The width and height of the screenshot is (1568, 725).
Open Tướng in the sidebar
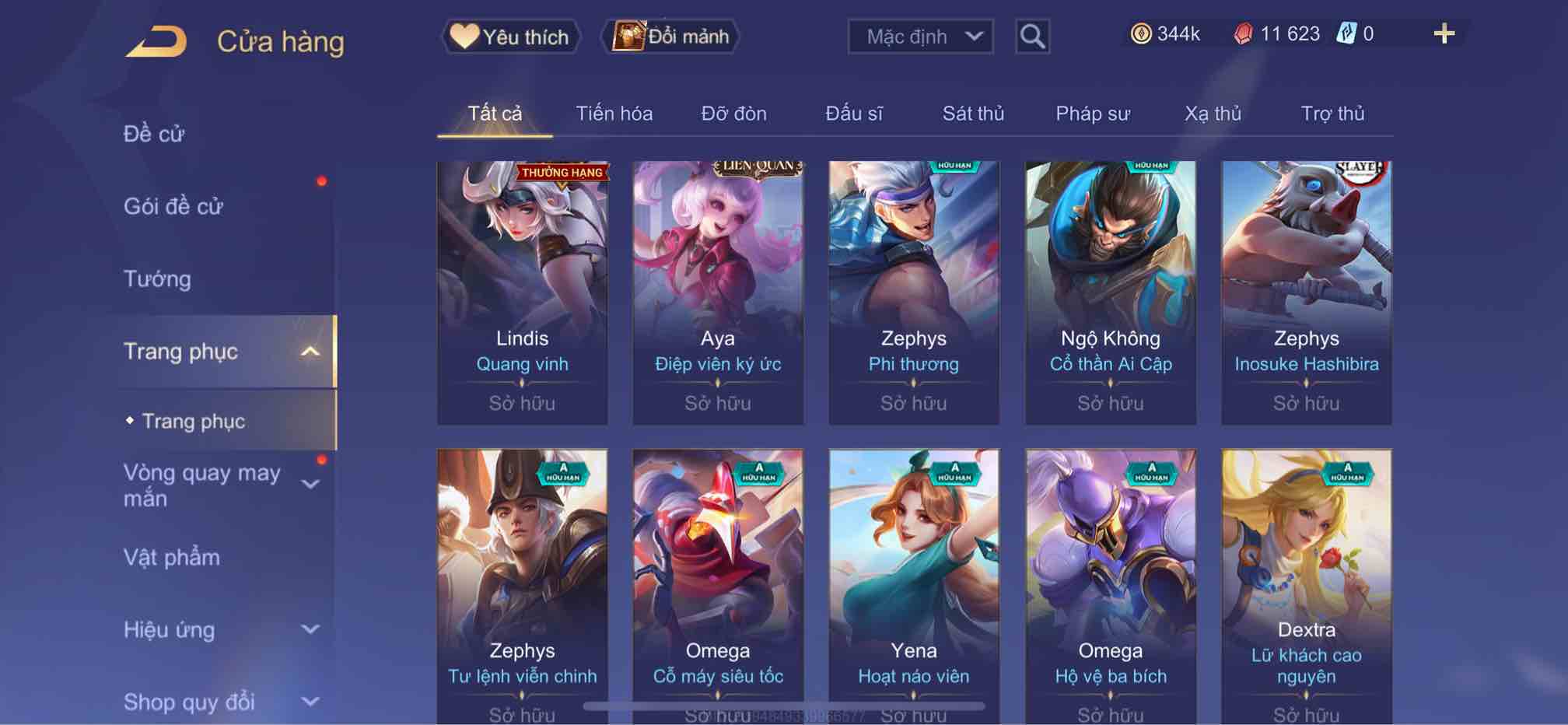click(157, 278)
